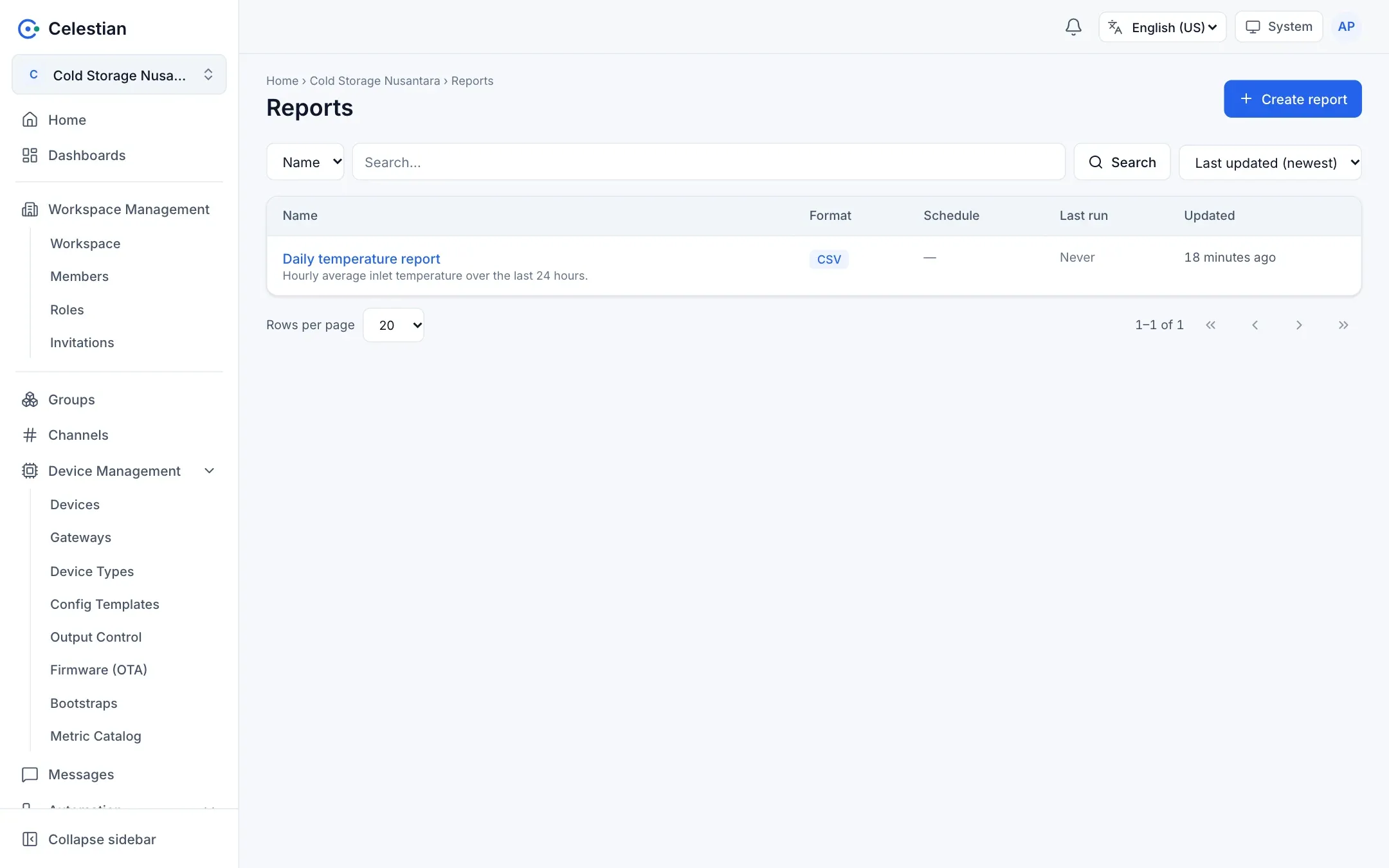The height and width of the screenshot is (868, 1389).
Task: Click the Search button
Action: [1122, 162]
